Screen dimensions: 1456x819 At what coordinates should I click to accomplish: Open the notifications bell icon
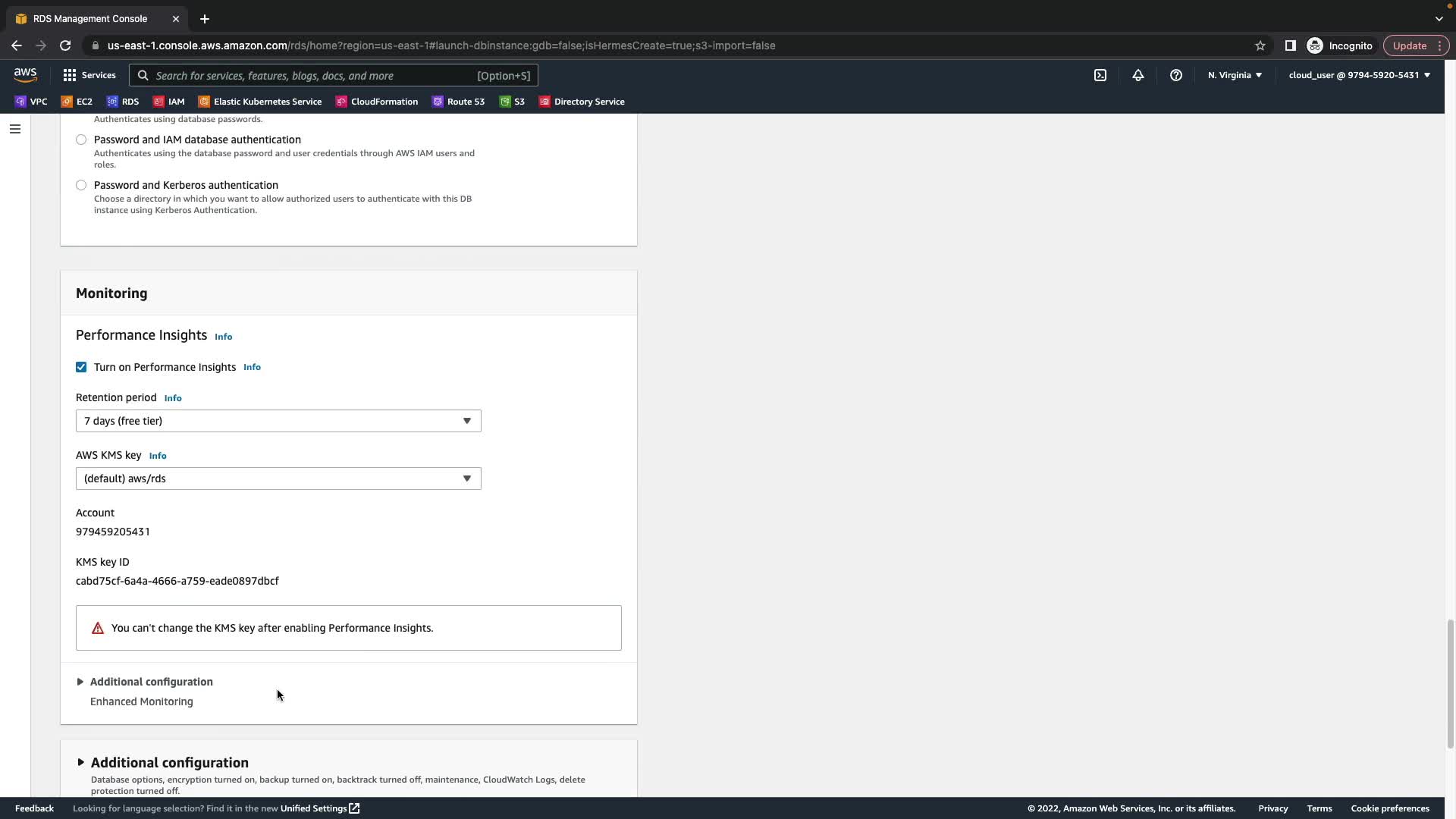[1138, 75]
